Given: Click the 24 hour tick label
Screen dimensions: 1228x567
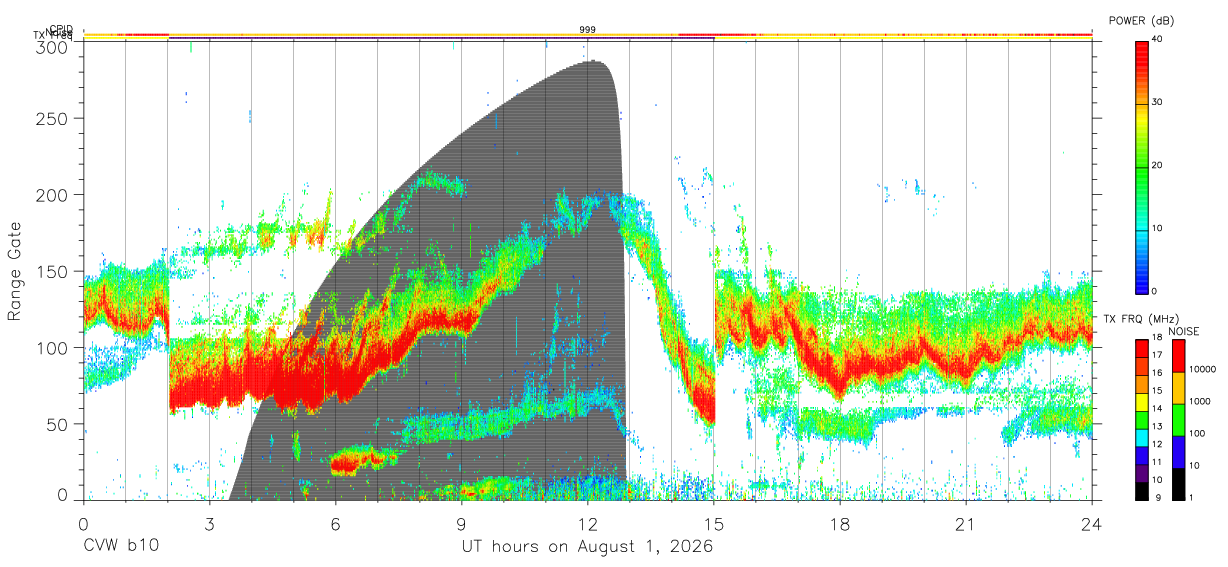Looking at the screenshot, I should pyautogui.click(x=1091, y=524).
